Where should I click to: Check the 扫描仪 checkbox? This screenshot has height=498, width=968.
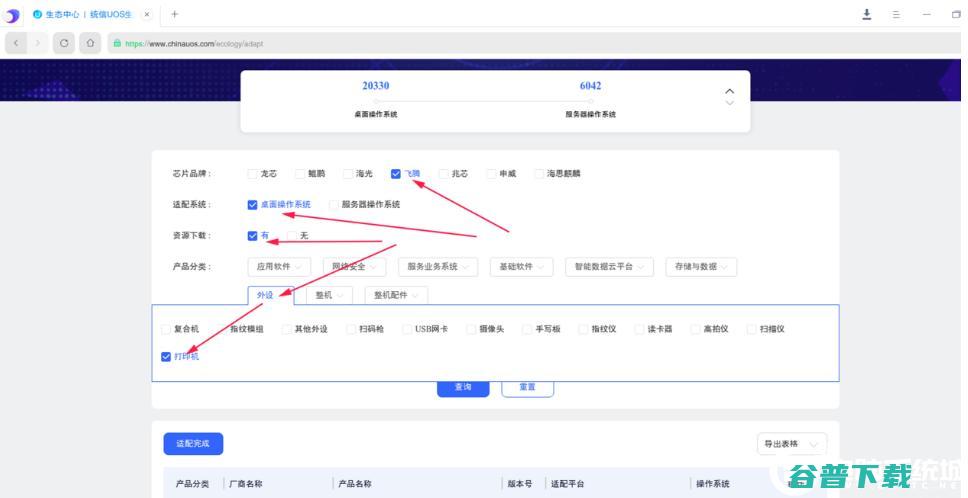coord(751,330)
